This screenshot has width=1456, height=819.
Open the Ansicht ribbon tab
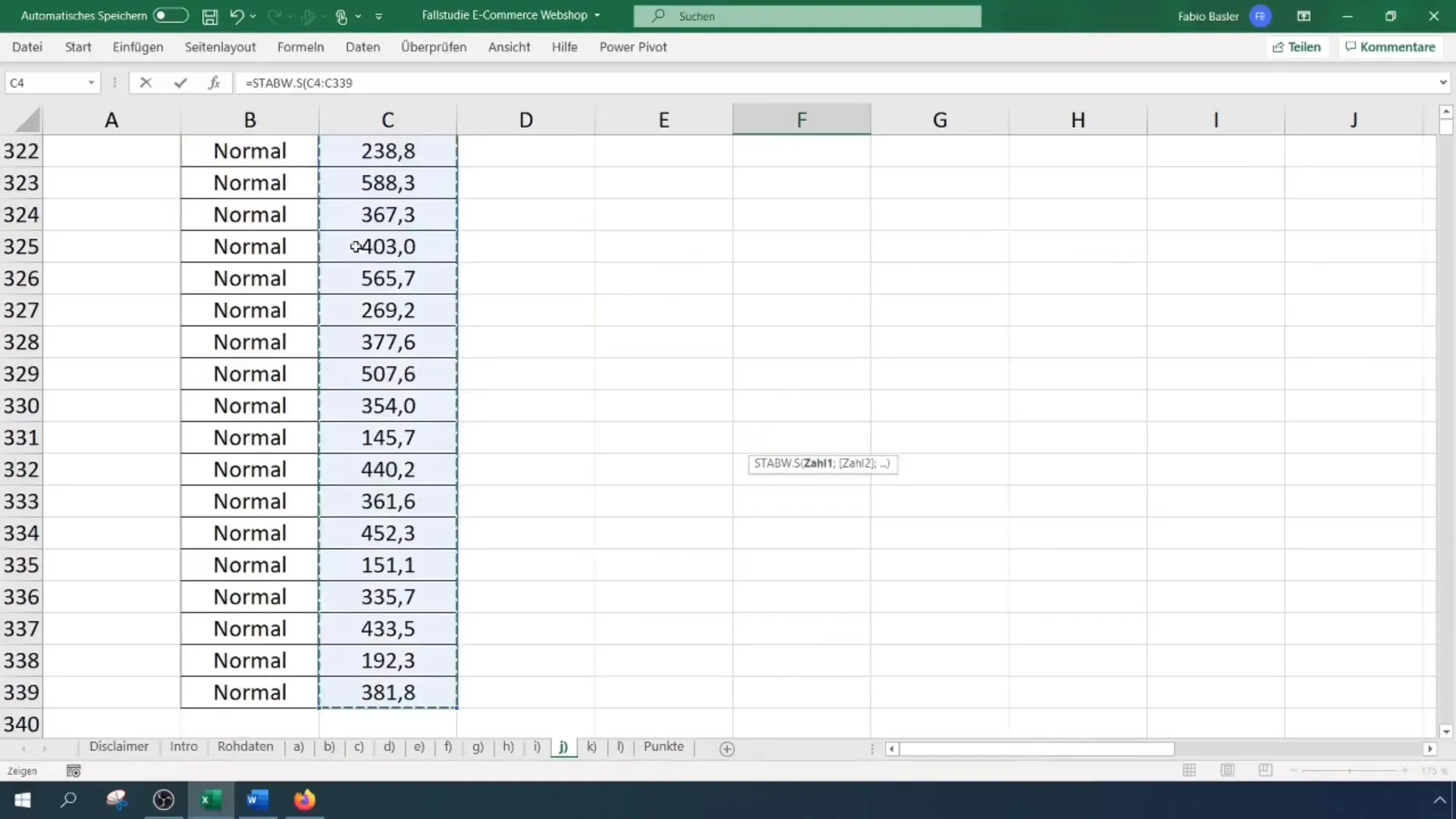[509, 47]
